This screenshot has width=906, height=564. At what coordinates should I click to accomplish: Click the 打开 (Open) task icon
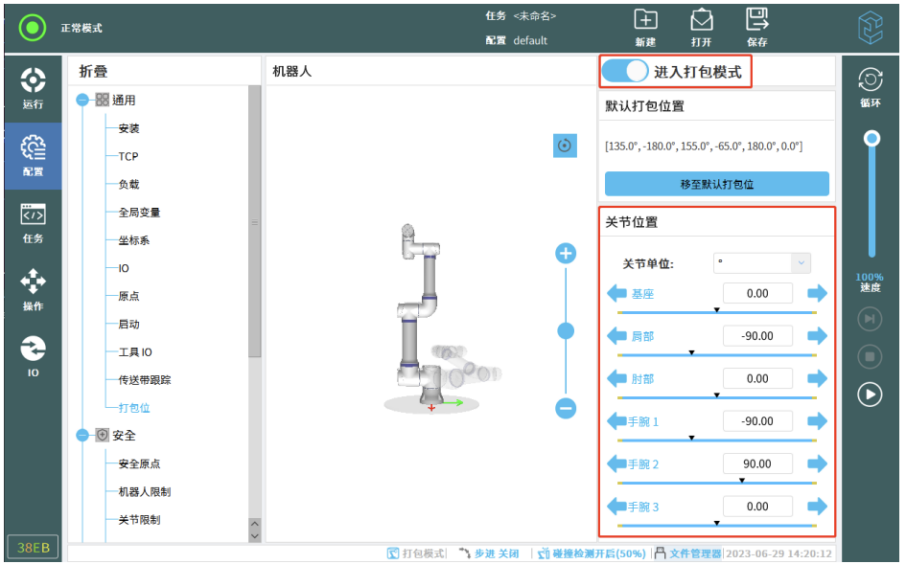point(702,21)
